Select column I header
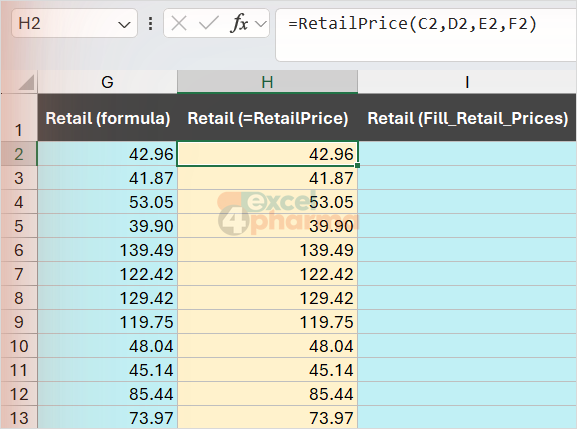Screen dimensions: 577x429 point(467,82)
